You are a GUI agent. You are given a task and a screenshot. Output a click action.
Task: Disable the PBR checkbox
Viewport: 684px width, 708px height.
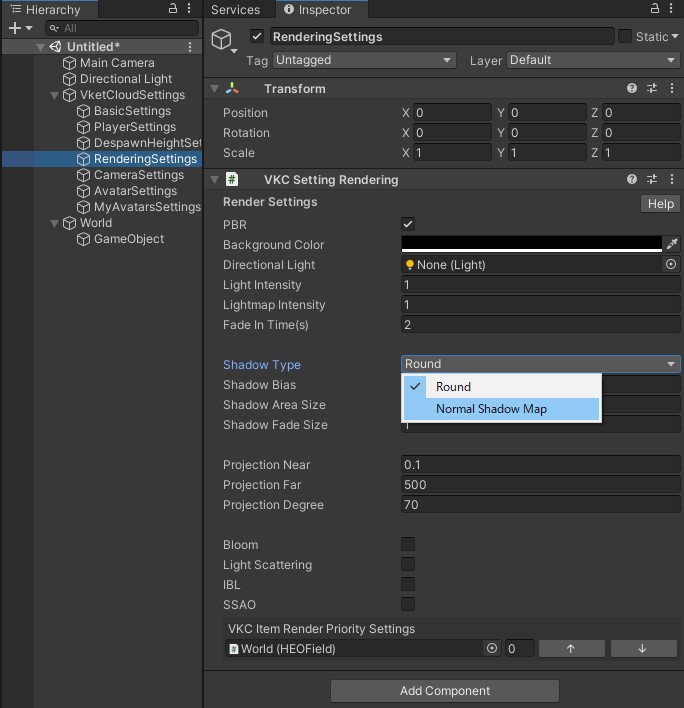click(408, 225)
